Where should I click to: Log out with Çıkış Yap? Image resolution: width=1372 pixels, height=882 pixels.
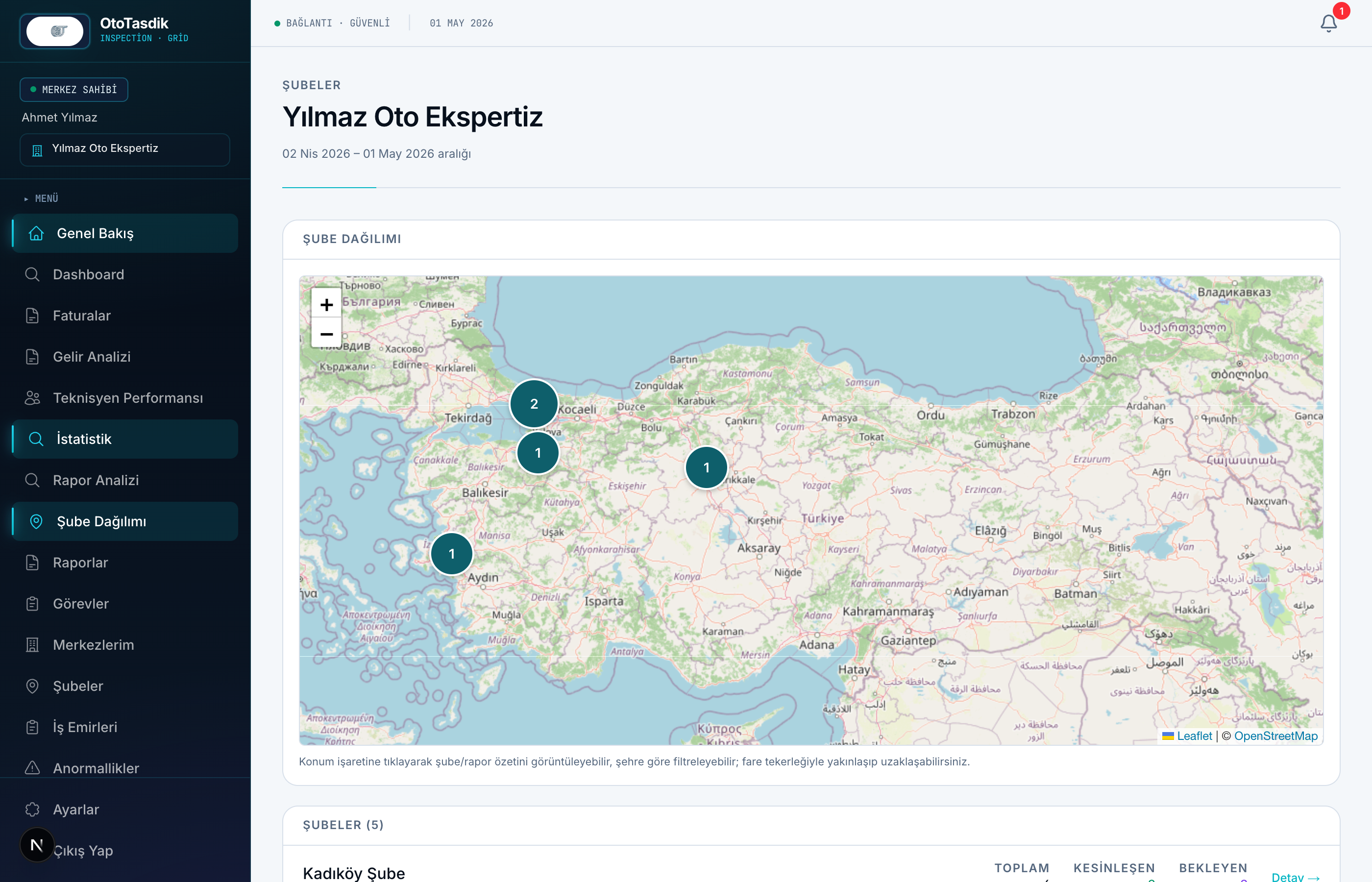(x=125, y=851)
